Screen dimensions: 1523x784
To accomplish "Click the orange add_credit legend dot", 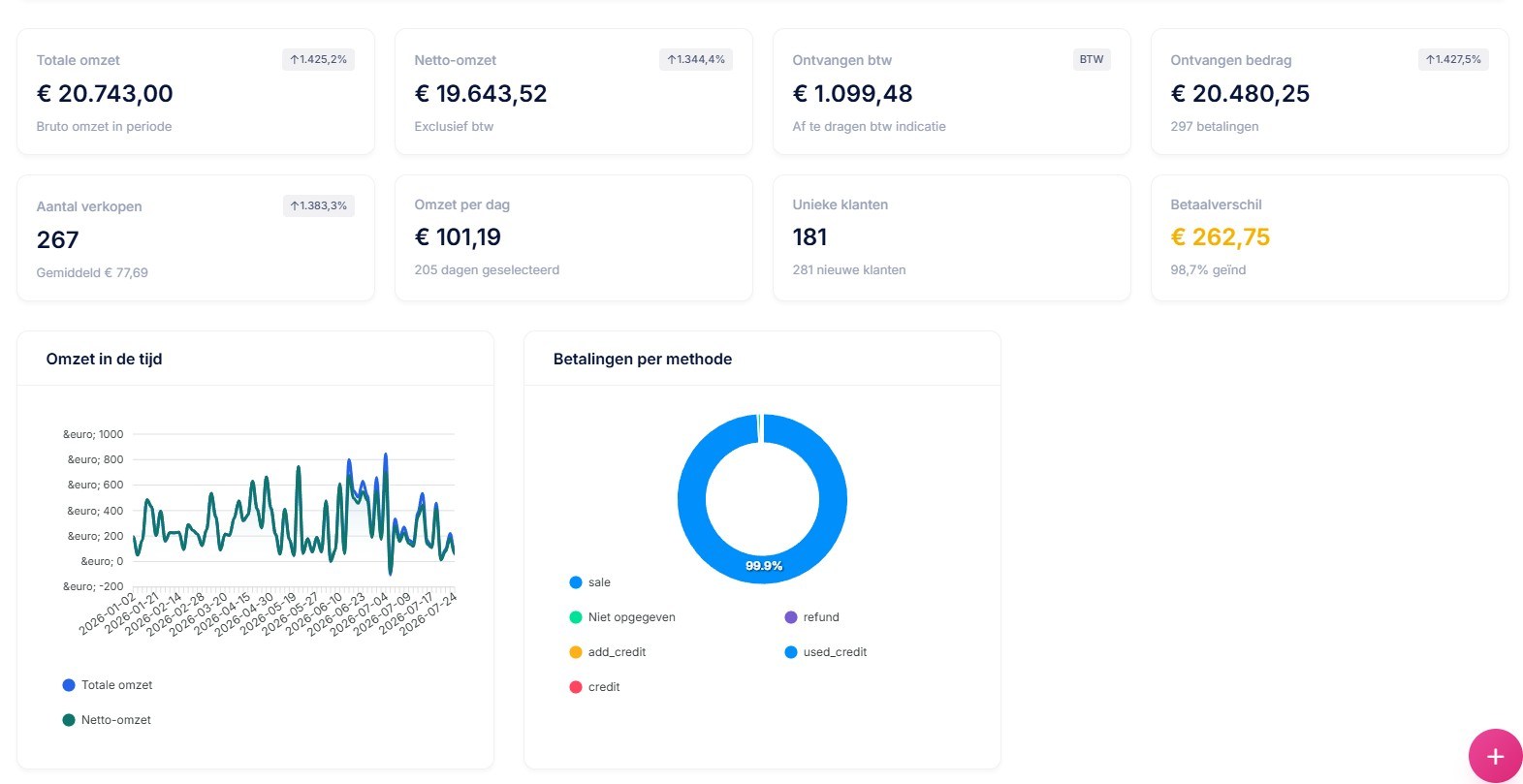I will click(x=576, y=652).
